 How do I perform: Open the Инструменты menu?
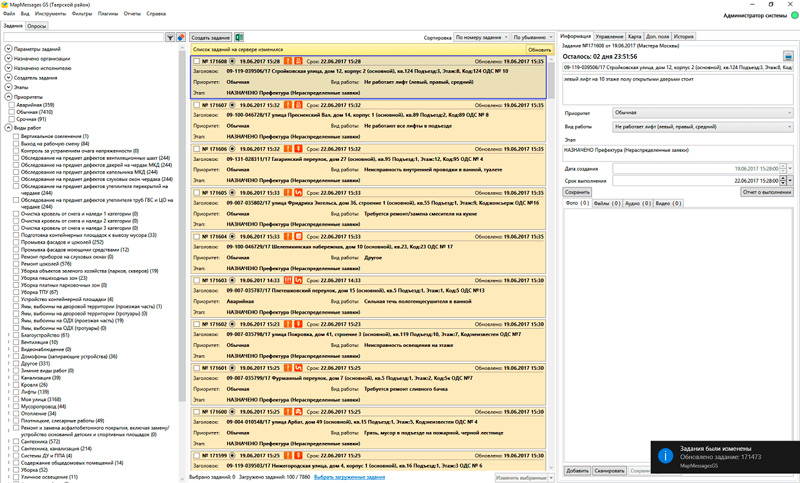point(50,14)
